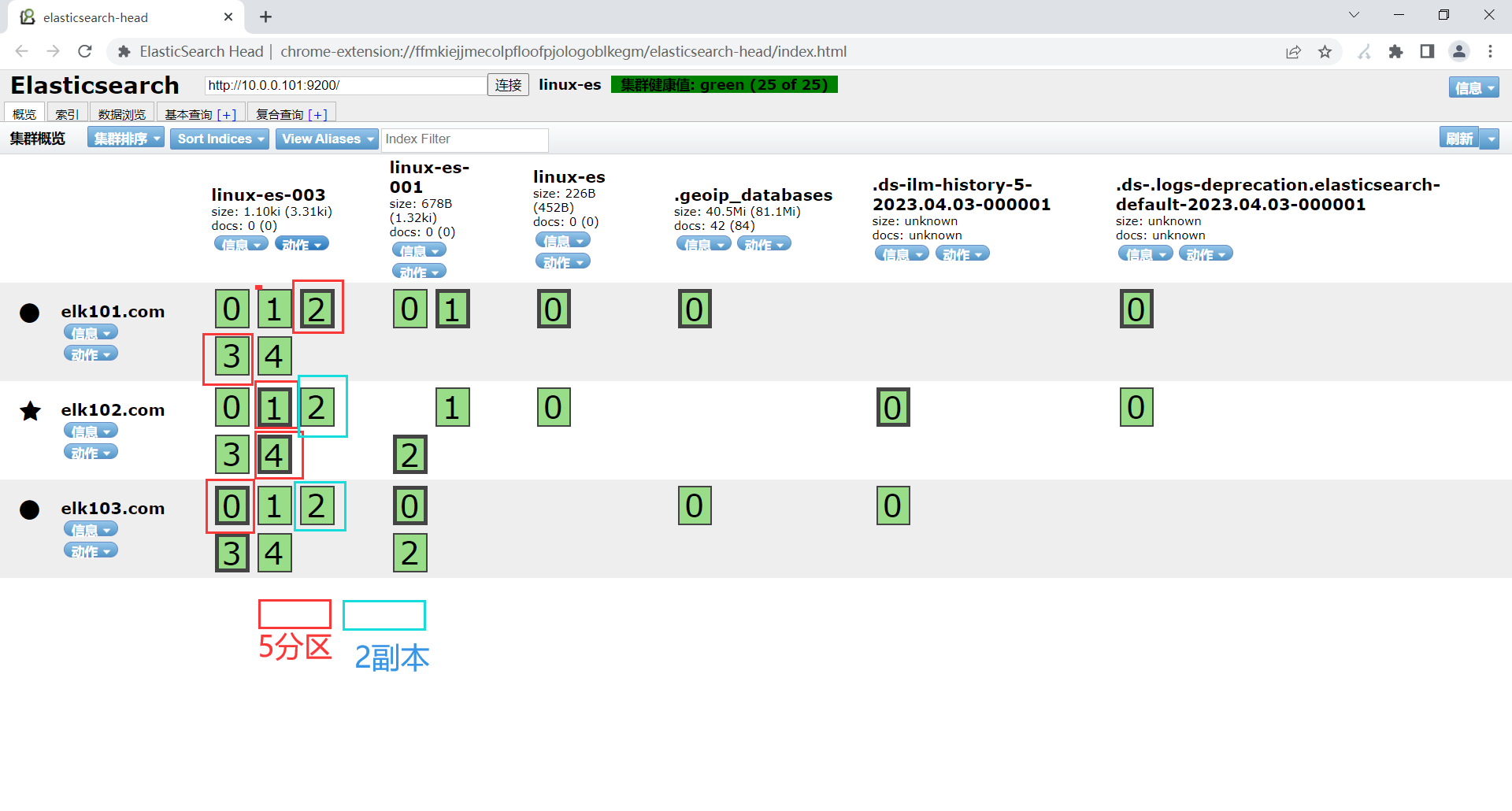This screenshot has height=811, width=1512.
Task: Open 信息 dropdown for .geoip_databases index
Action: point(703,244)
